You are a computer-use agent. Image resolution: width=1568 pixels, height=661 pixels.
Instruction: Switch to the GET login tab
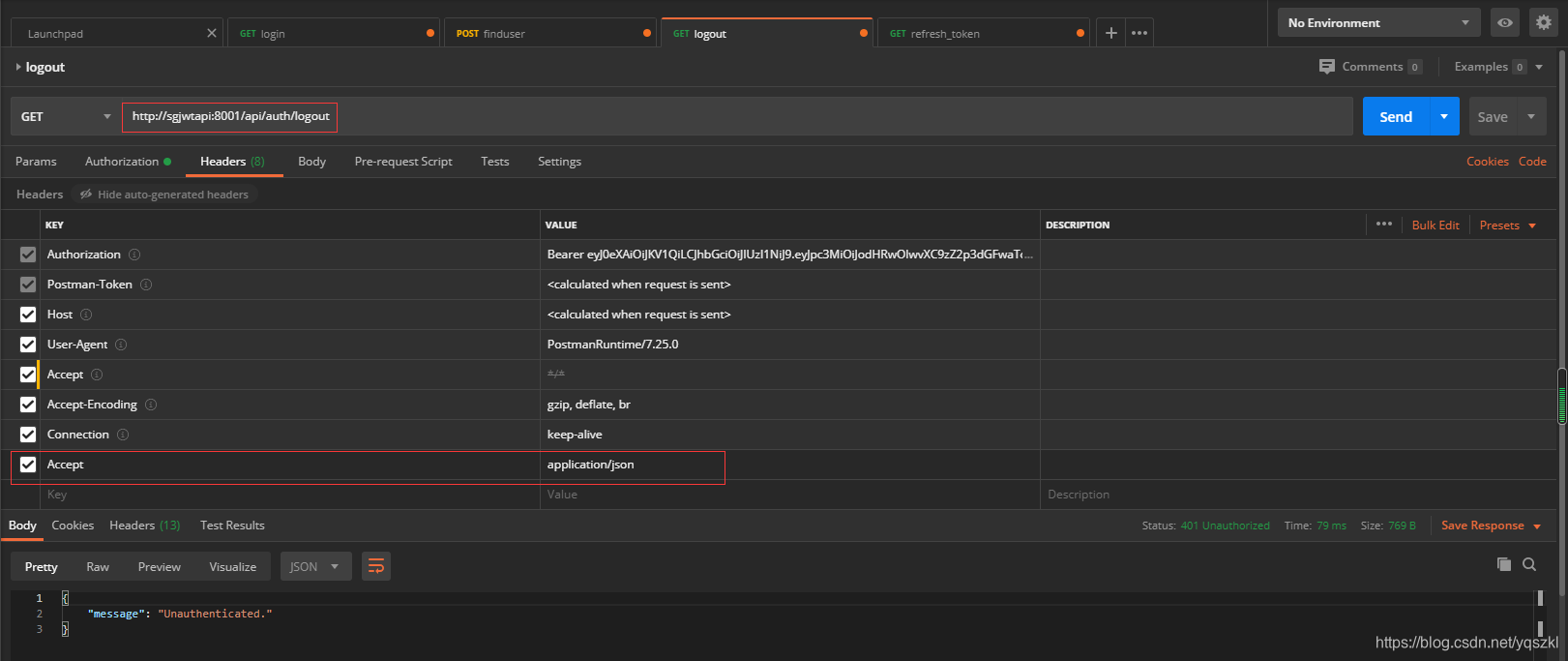(x=333, y=33)
